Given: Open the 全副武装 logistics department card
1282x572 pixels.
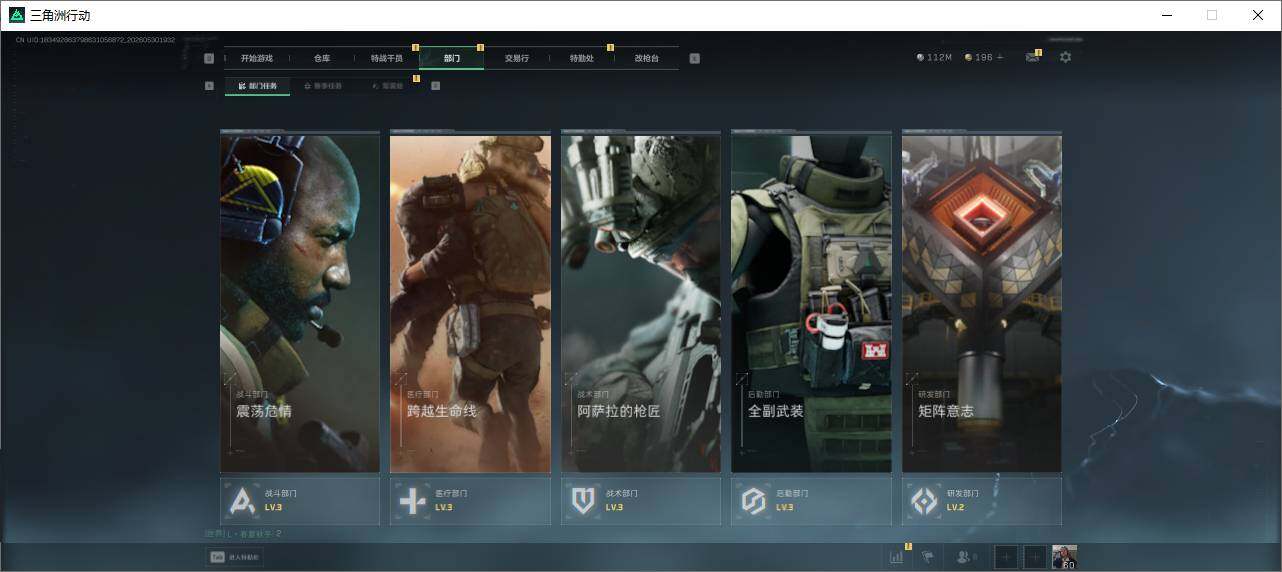Looking at the screenshot, I should tap(811, 303).
